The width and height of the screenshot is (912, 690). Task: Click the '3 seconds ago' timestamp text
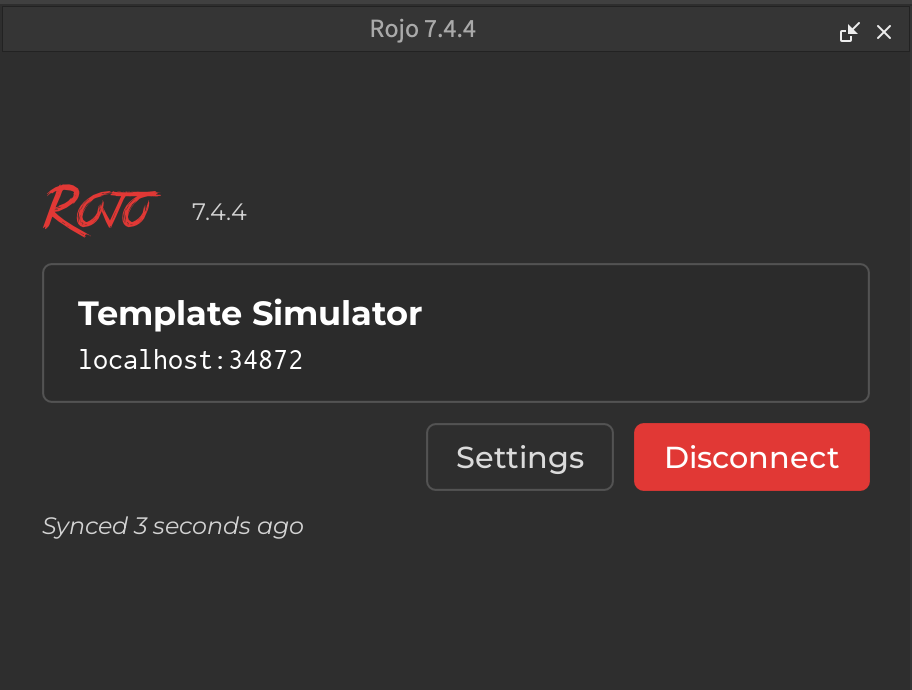click(x=218, y=525)
